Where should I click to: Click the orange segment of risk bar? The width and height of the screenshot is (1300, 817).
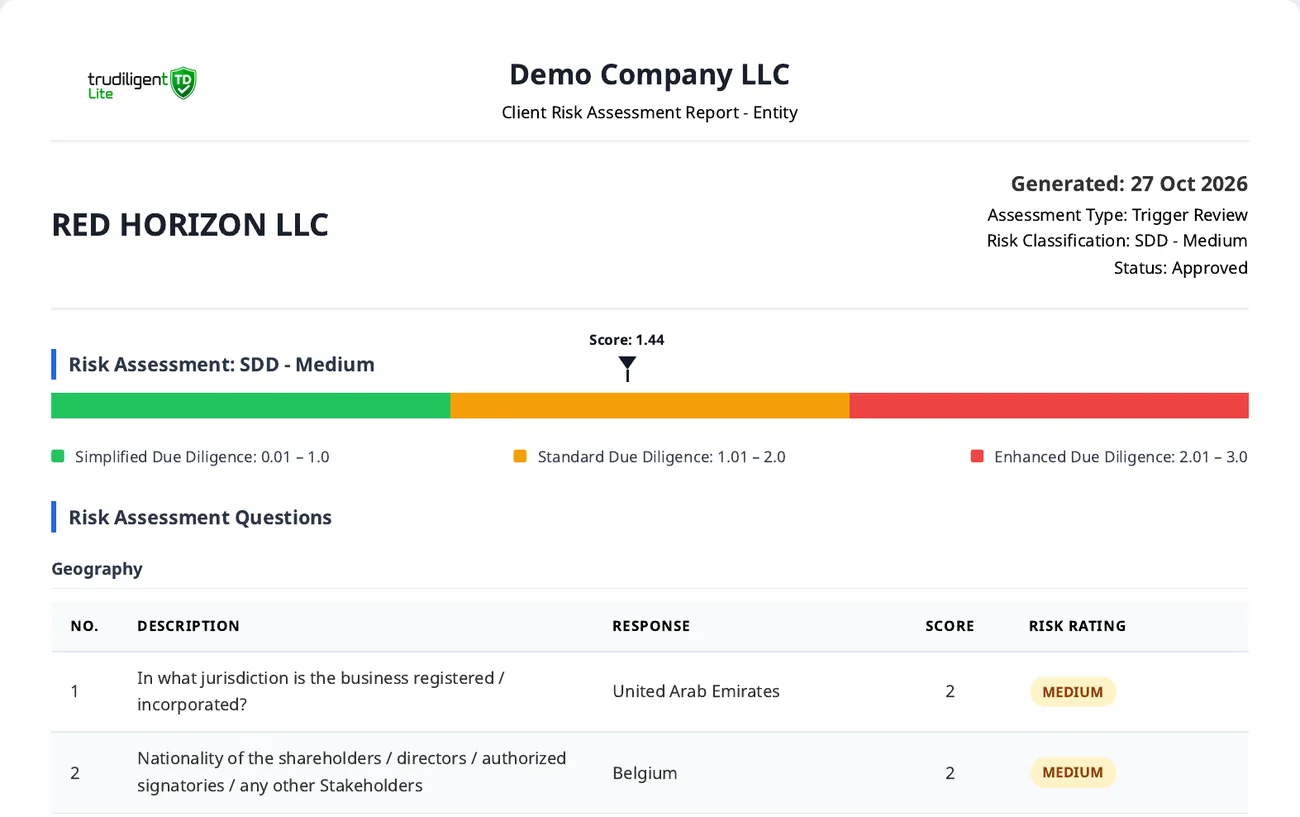(650, 405)
